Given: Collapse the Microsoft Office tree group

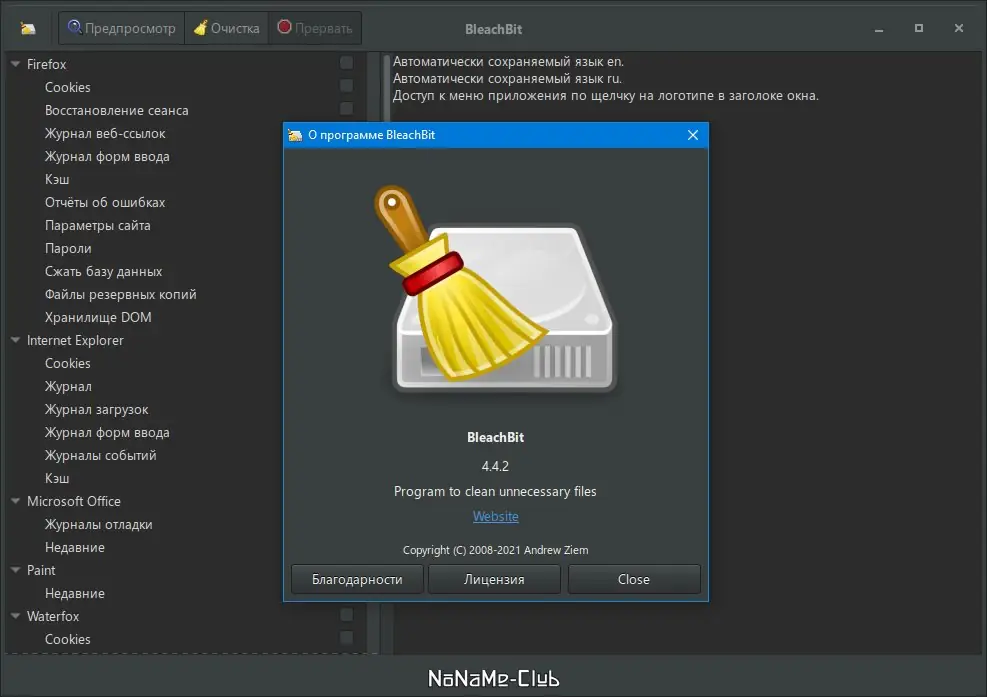Looking at the screenshot, I should [16, 501].
